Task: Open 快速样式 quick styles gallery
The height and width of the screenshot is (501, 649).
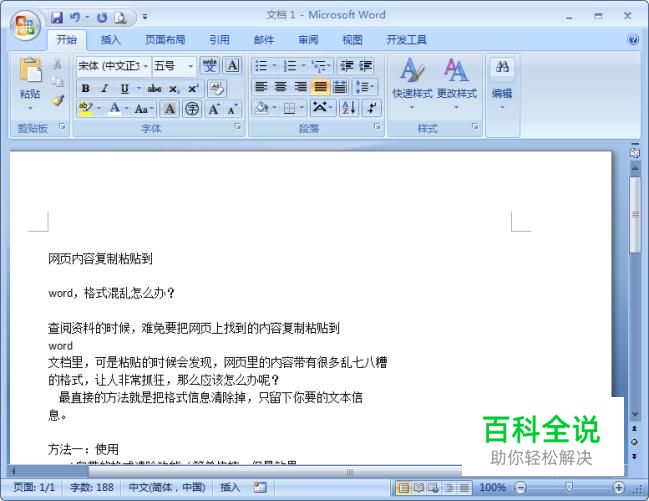Action: click(412, 84)
